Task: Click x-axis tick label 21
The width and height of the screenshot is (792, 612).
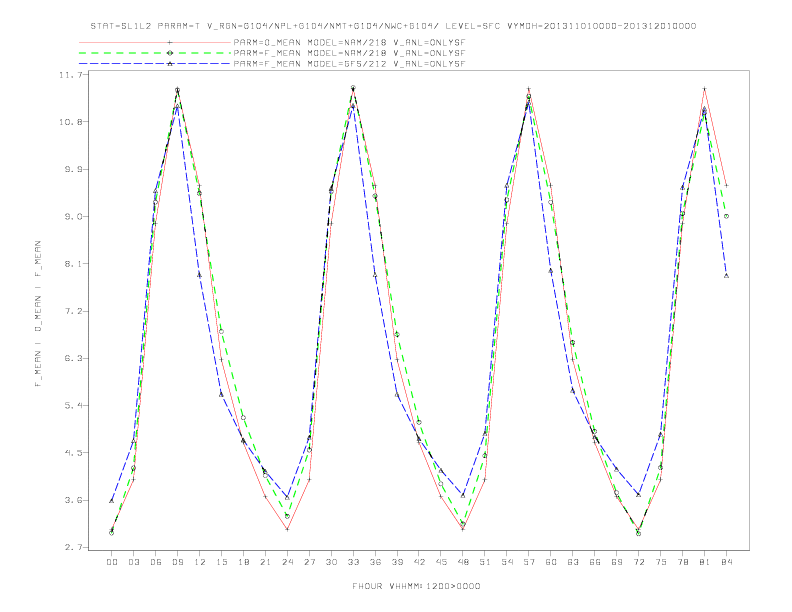Action: pos(265,562)
